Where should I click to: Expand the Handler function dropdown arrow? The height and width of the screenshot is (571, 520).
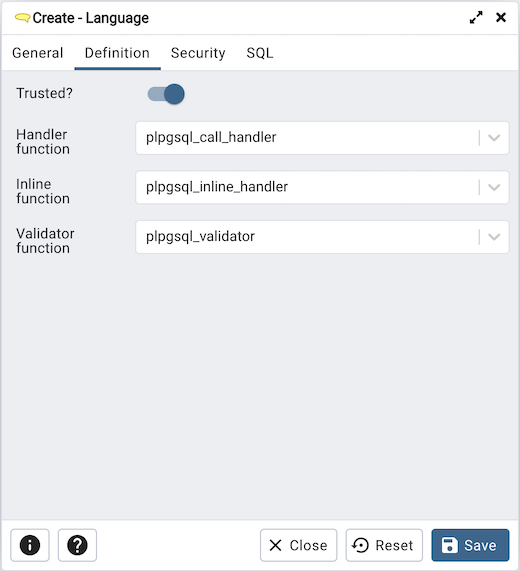494,138
